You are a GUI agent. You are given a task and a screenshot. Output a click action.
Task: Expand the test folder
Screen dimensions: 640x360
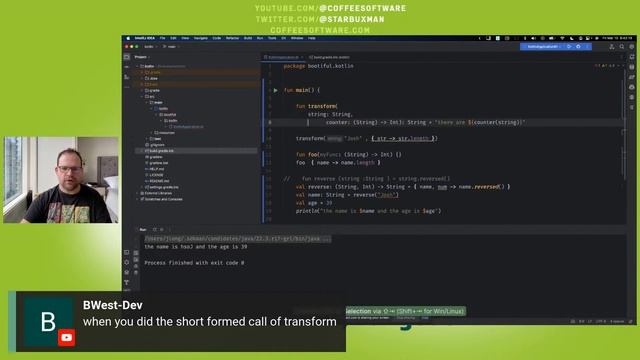click(147, 139)
